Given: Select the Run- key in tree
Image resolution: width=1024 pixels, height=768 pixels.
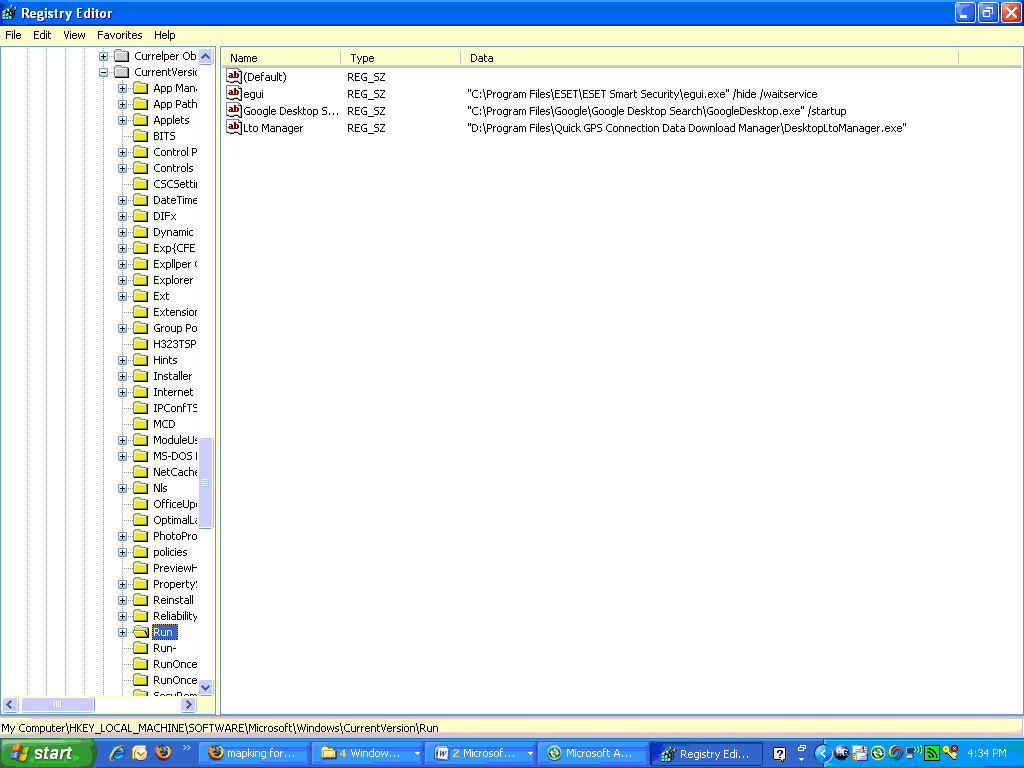Looking at the screenshot, I should click(164, 648).
